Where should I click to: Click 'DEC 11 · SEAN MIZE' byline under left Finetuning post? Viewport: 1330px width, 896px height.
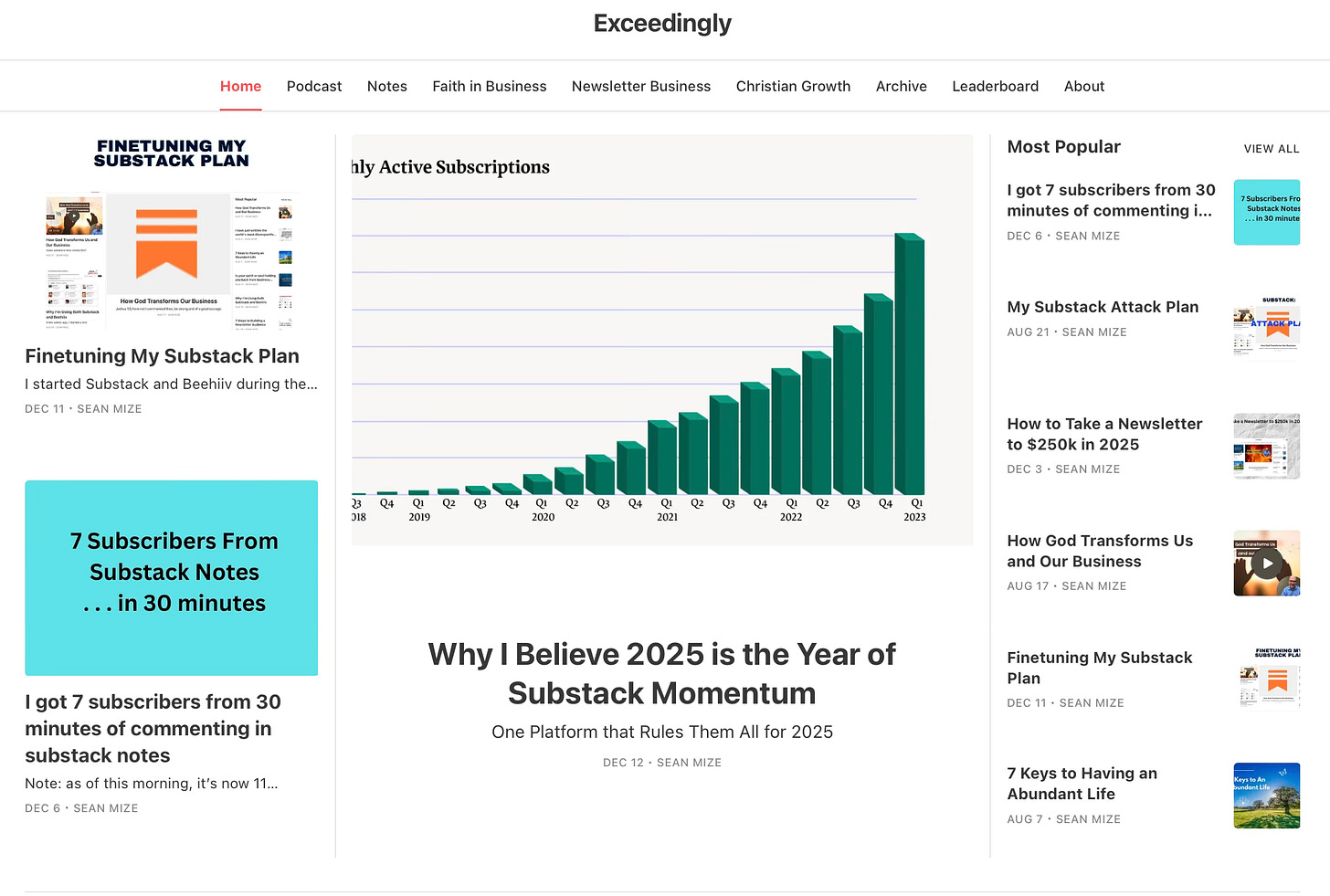(83, 409)
